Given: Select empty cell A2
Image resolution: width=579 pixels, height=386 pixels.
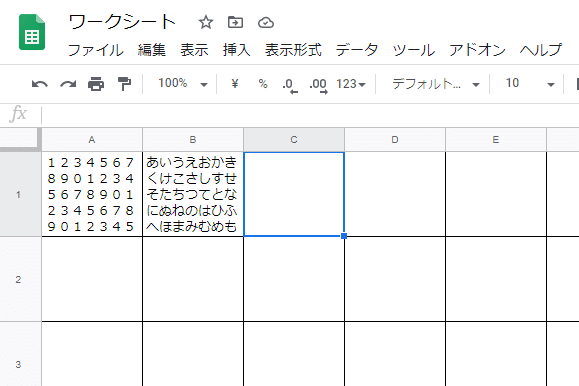Looking at the screenshot, I should click(x=92, y=279).
